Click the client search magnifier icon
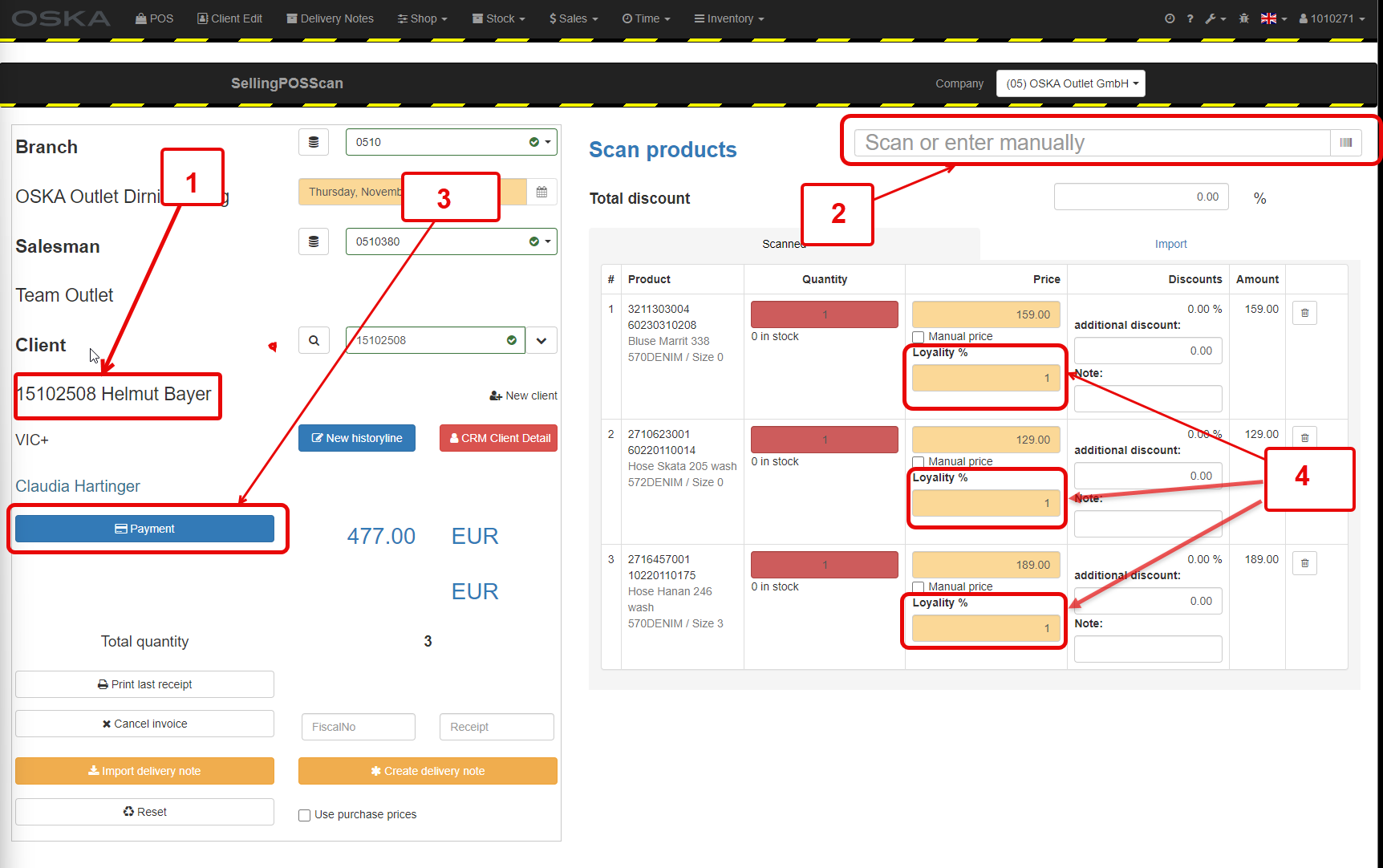The image size is (1383, 868). [x=314, y=340]
